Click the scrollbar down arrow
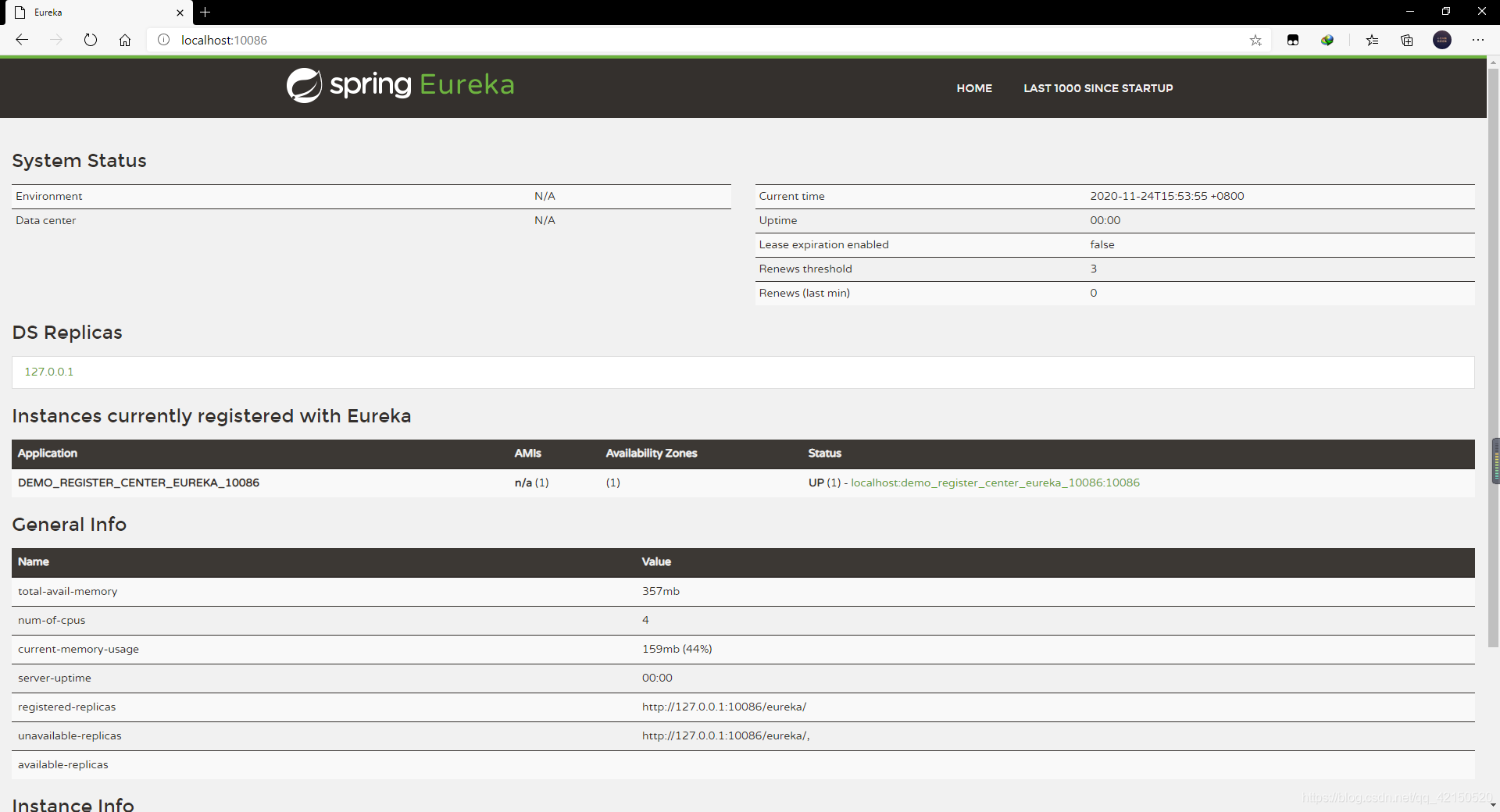The width and height of the screenshot is (1500, 812). click(x=1494, y=805)
